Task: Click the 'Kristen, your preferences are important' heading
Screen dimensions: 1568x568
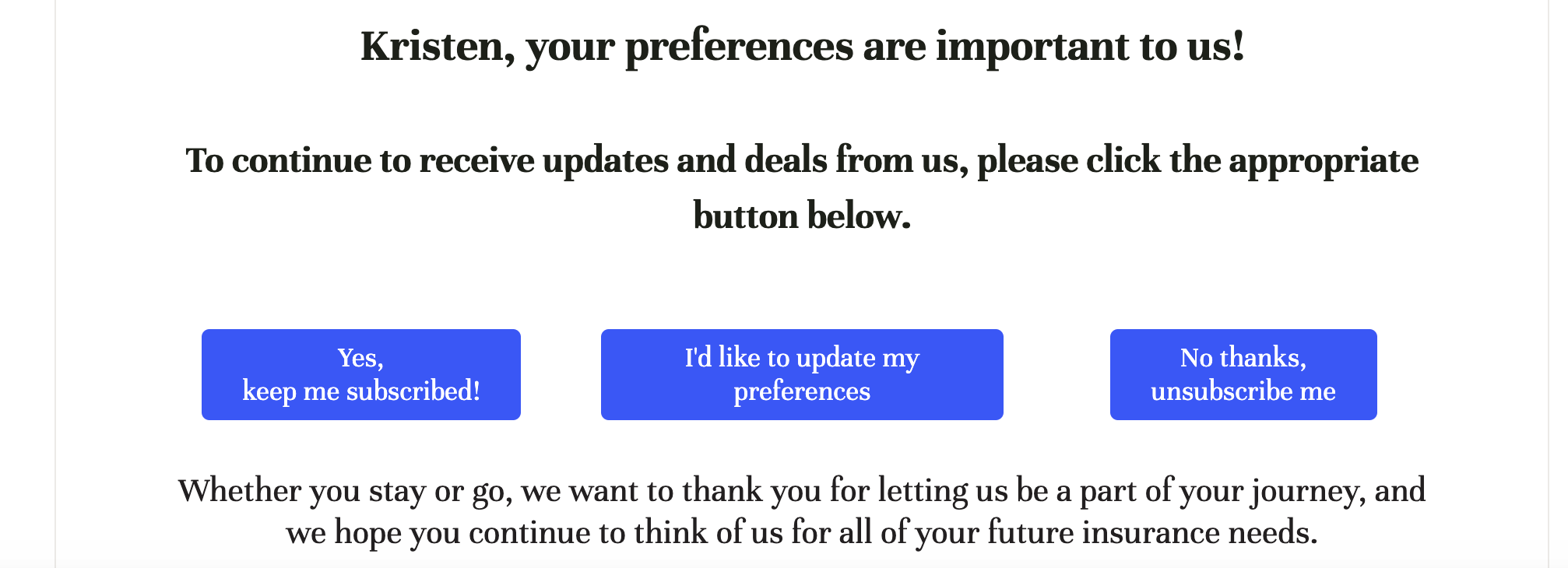Action: (x=803, y=47)
